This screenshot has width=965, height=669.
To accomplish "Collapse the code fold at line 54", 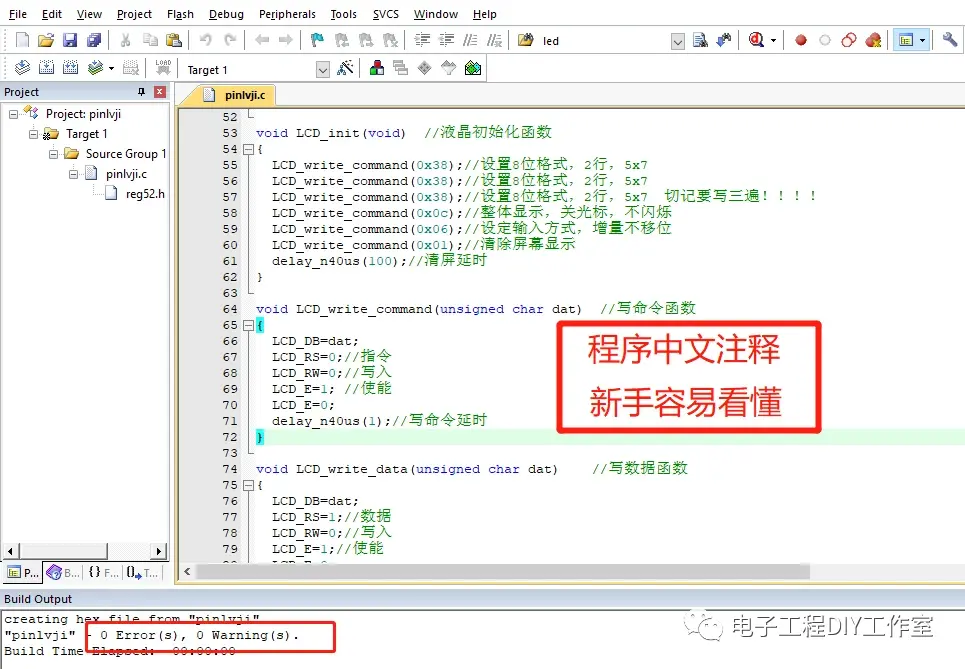I will tap(248, 149).
